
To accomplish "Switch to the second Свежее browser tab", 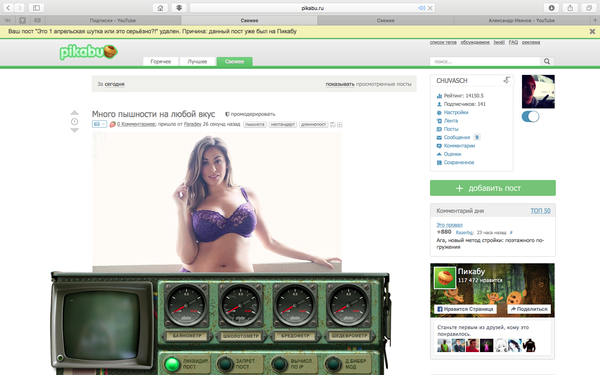I will click(x=385, y=20).
